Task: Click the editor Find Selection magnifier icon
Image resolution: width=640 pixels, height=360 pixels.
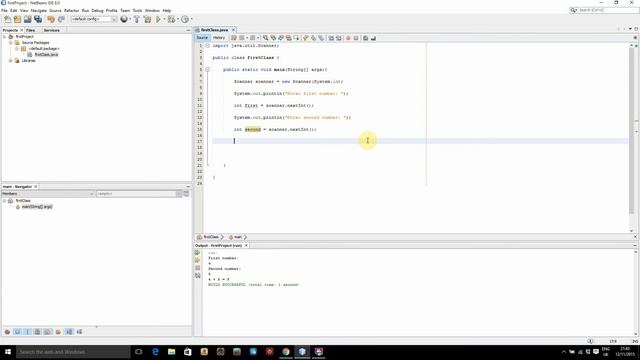Action: [265, 38]
